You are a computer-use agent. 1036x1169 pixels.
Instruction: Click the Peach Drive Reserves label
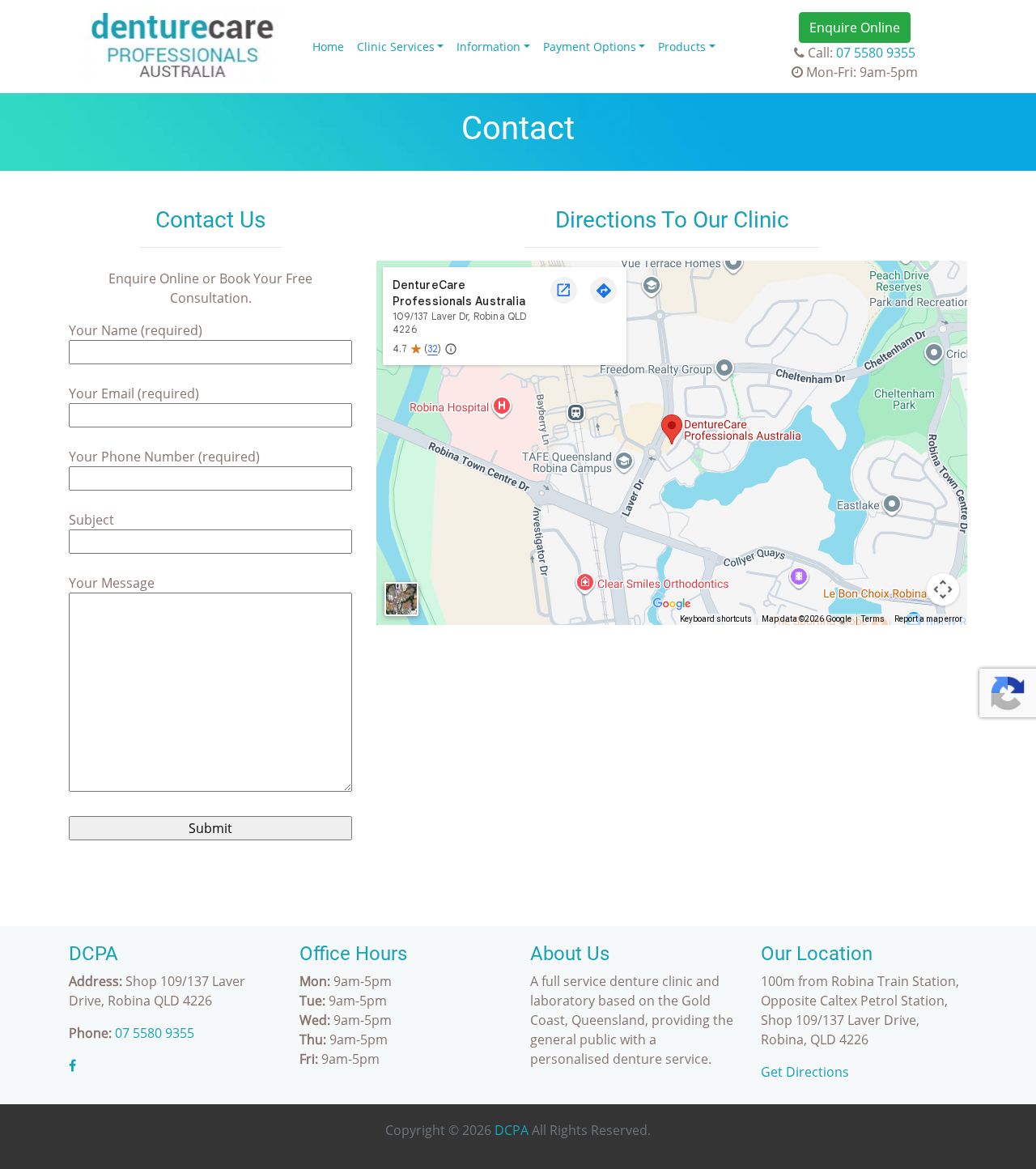(899, 281)
